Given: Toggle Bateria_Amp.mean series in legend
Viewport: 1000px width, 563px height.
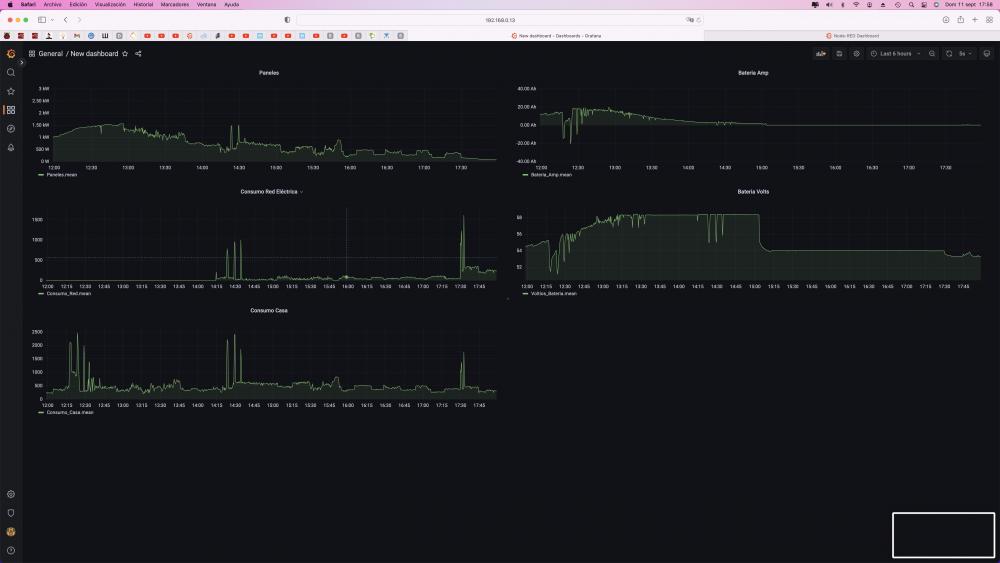Looking at the screenshot, I should pyautogui.click(x=551, y=175).
